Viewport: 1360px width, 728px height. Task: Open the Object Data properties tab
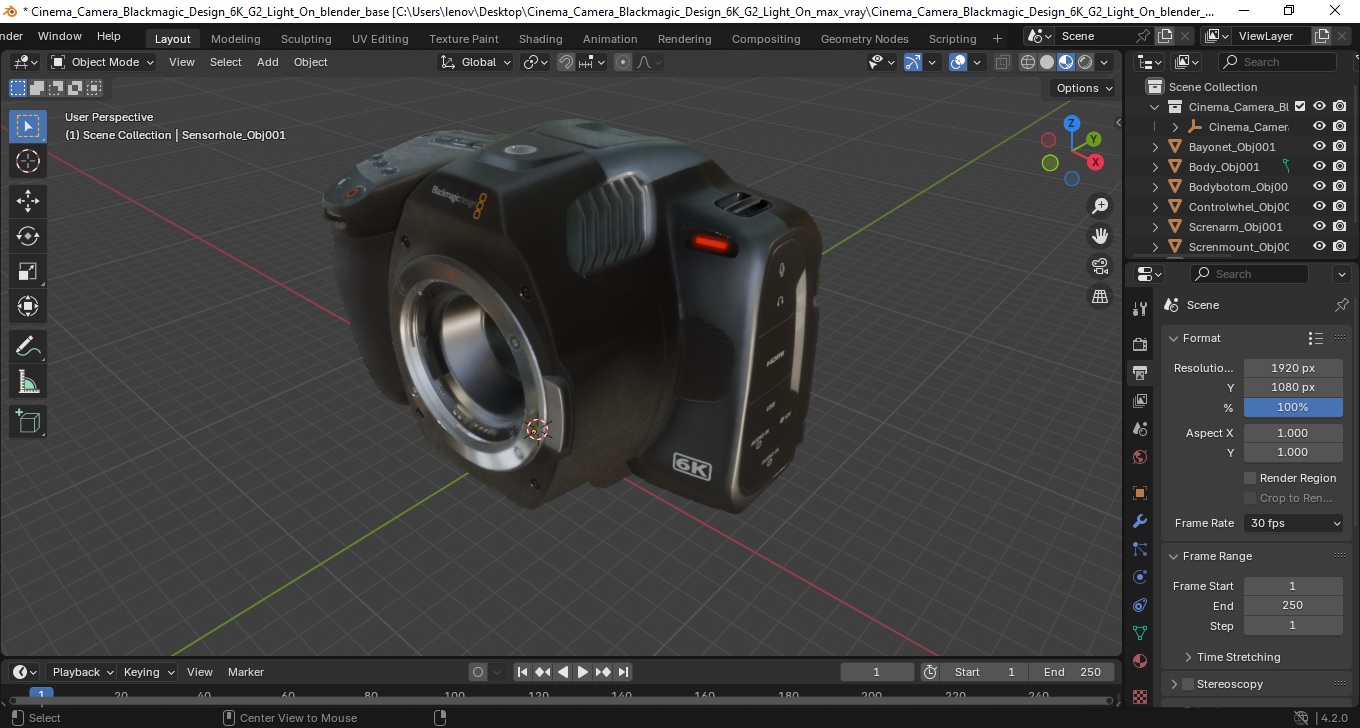[x=1139, y=633]
